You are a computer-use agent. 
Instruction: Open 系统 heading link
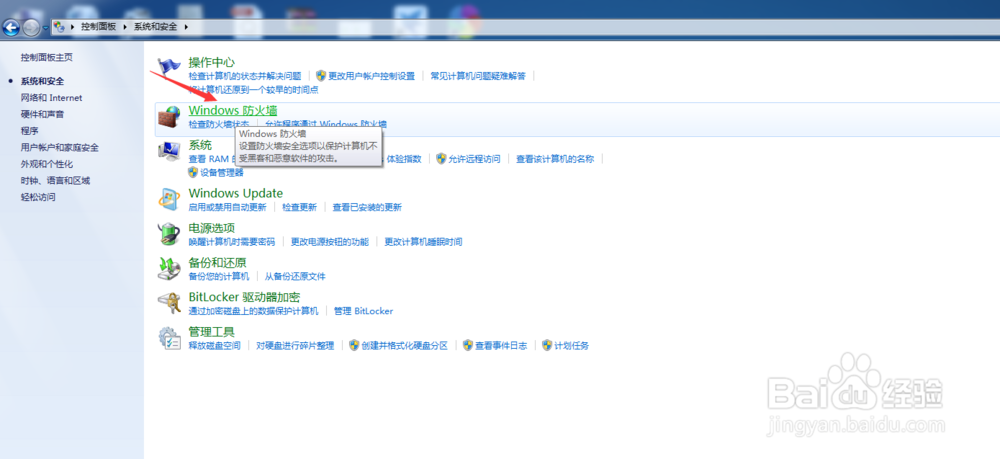coord(200,145)
